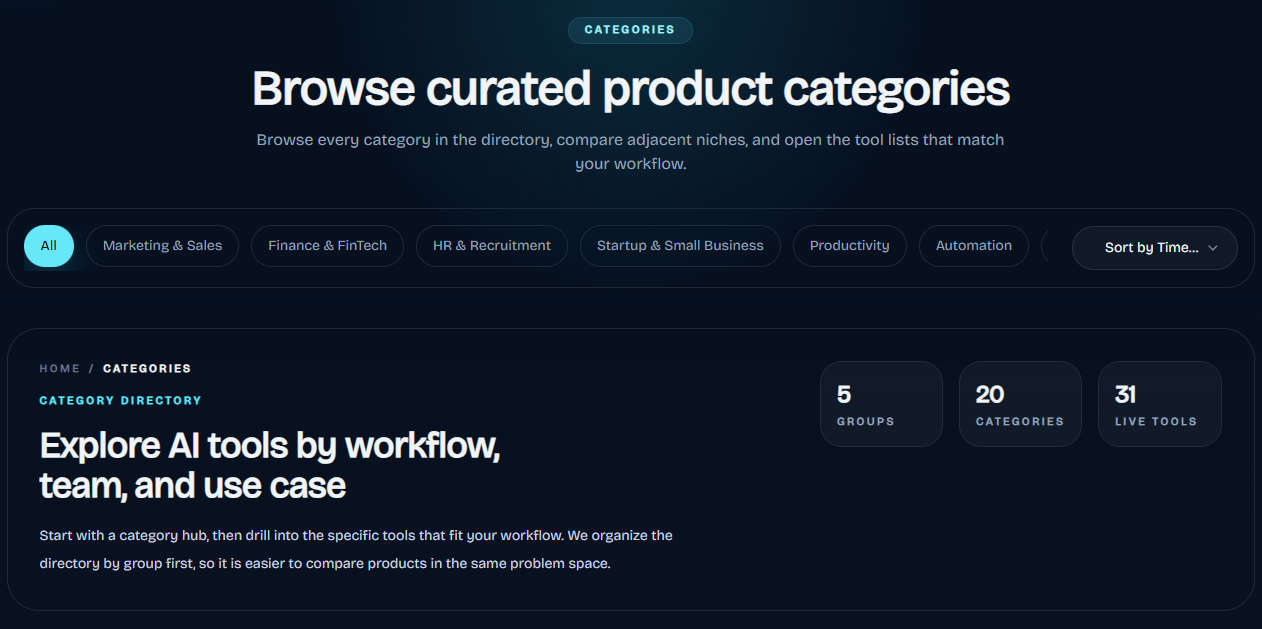Click the Start with a category hub paragraph
The image size is (1262, 629).
356,549
